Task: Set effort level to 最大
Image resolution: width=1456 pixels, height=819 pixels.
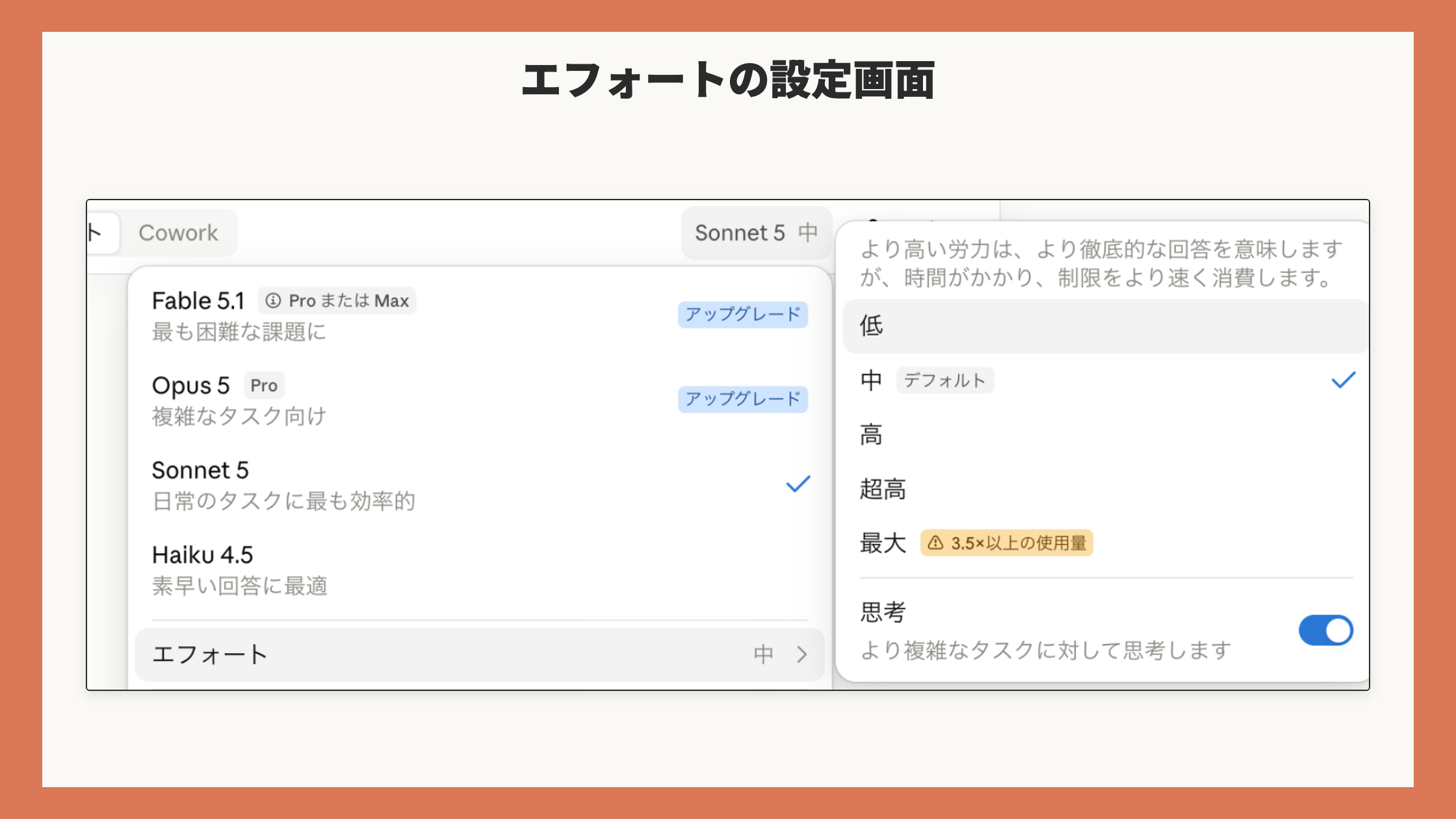Action: coord(1106,543)
